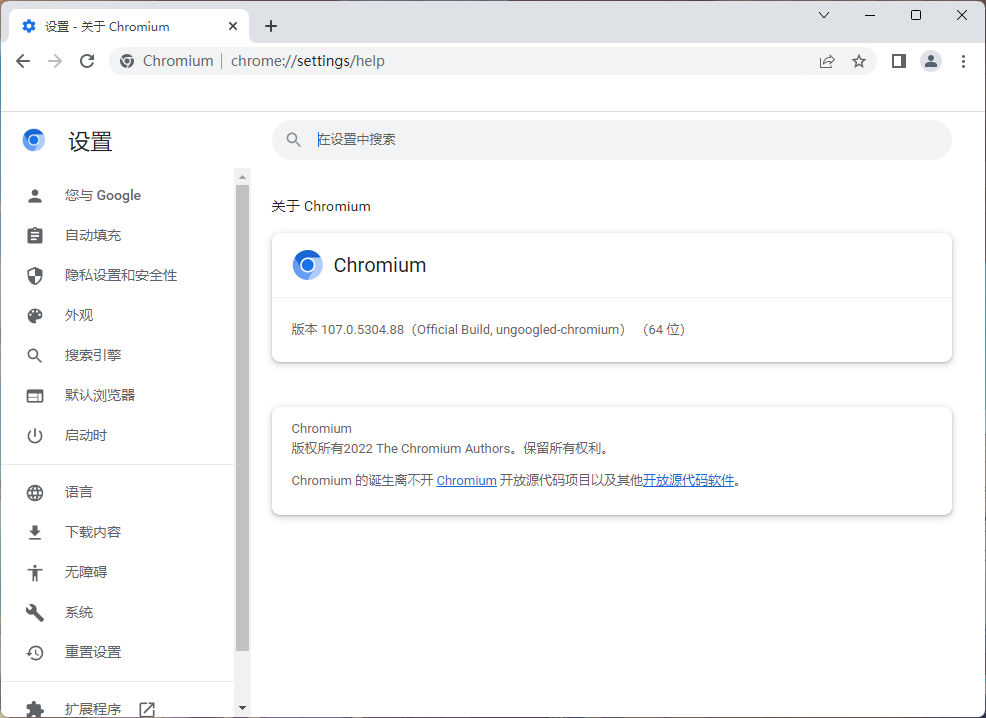Expand the tab search chevron

click(823, 15)
